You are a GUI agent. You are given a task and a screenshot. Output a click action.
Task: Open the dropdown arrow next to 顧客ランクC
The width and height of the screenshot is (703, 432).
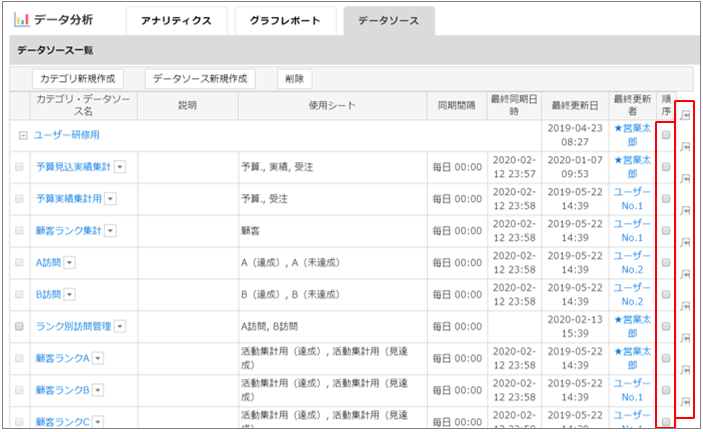98,422
